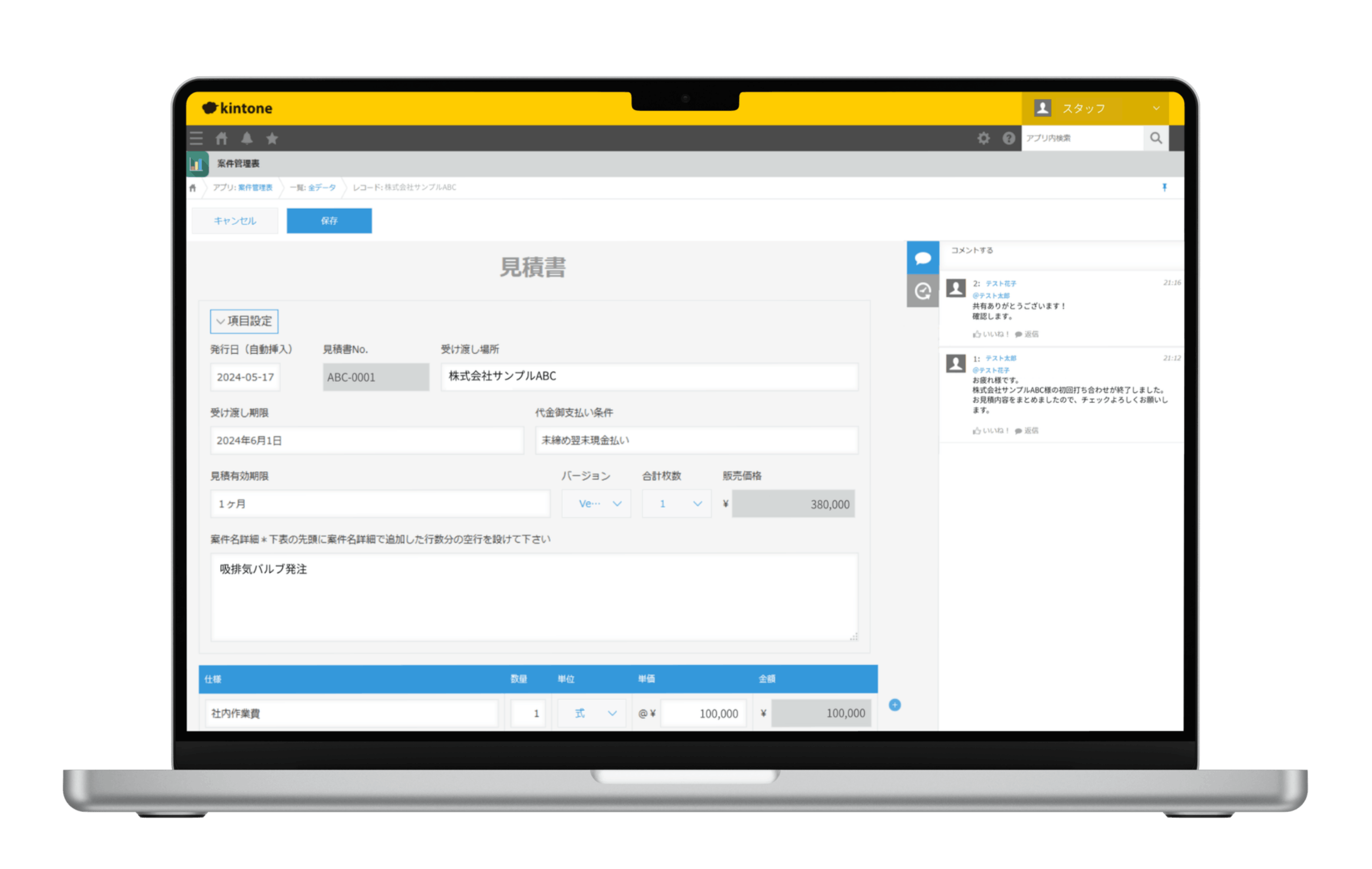The image size is (1372, 869).
Task: Show change history tab icon
Action: (x=922, y=291)
